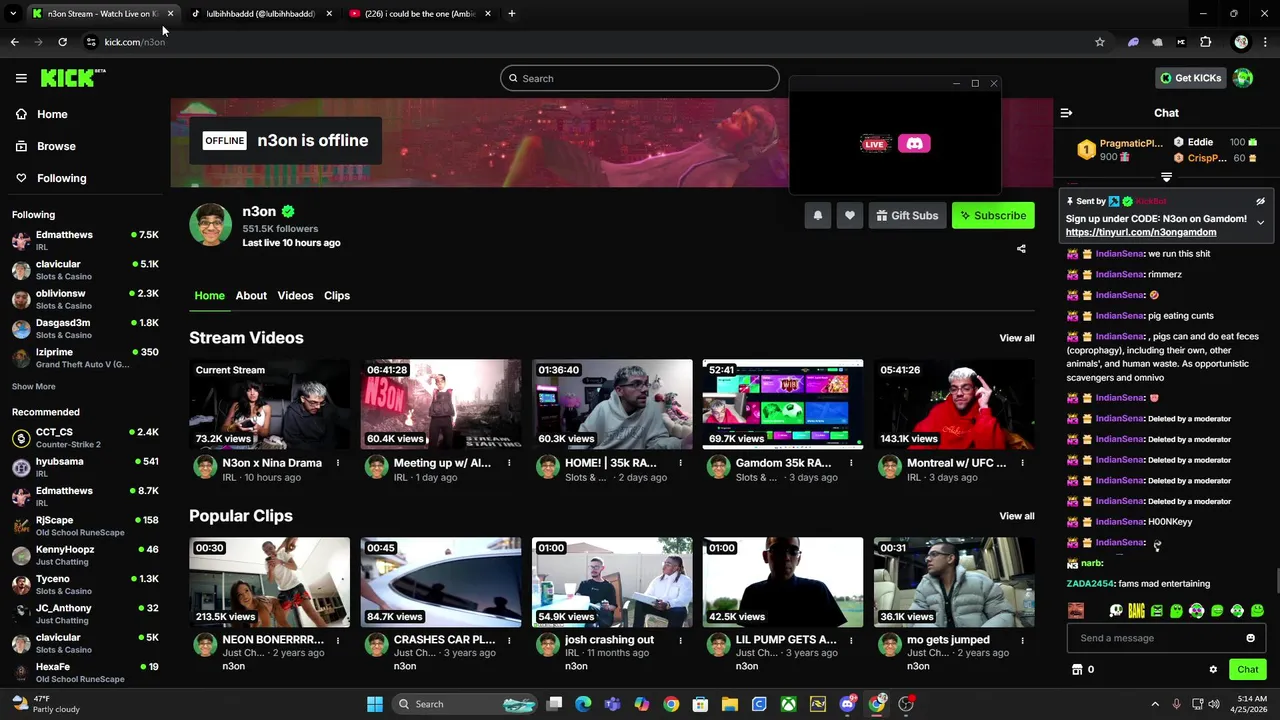Click the KICK logo
Viewport: 1280px width, 720px height.
tap(73, 78)
